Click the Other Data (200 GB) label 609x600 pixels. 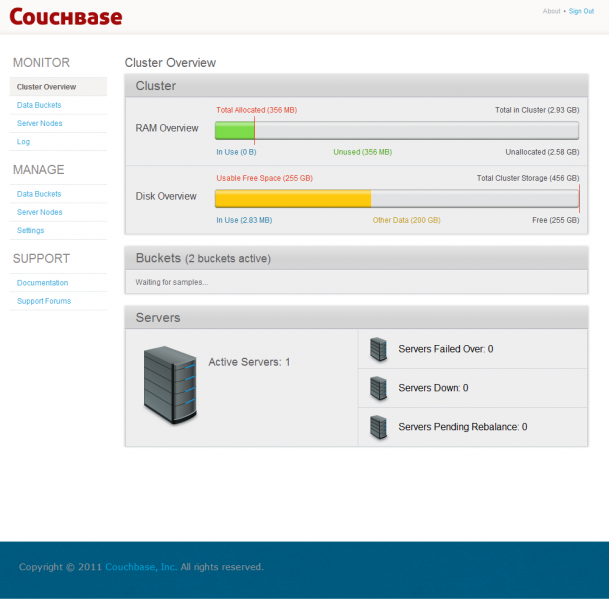click(x=406, y=220)
